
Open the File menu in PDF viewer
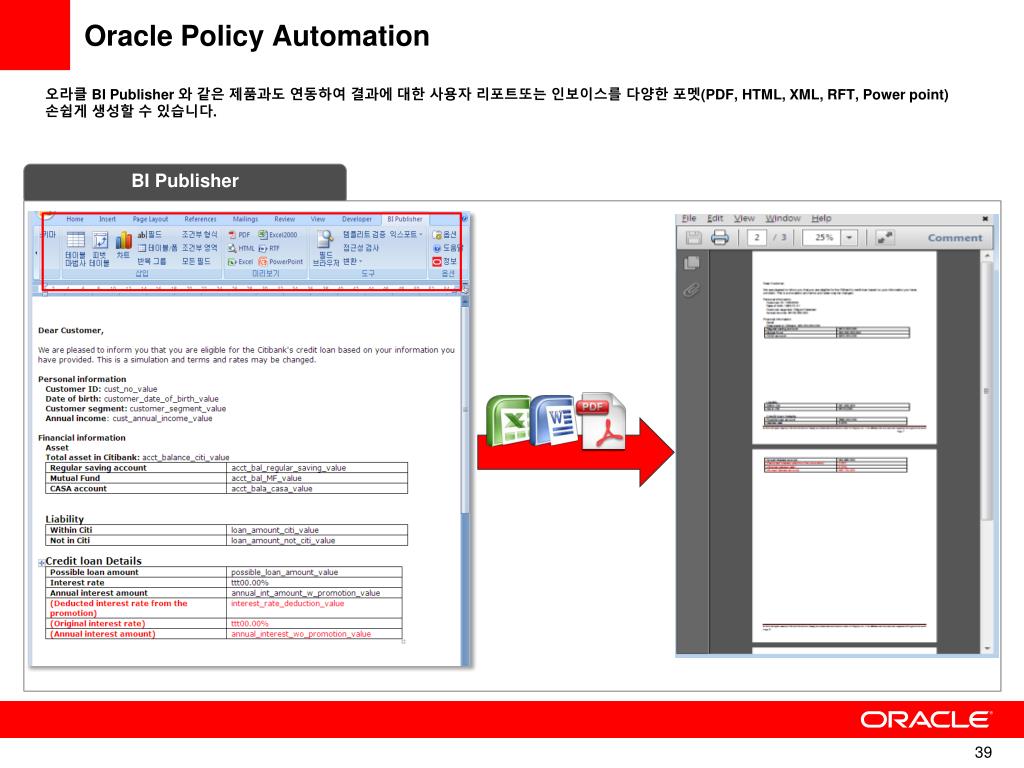coord(689,219)
